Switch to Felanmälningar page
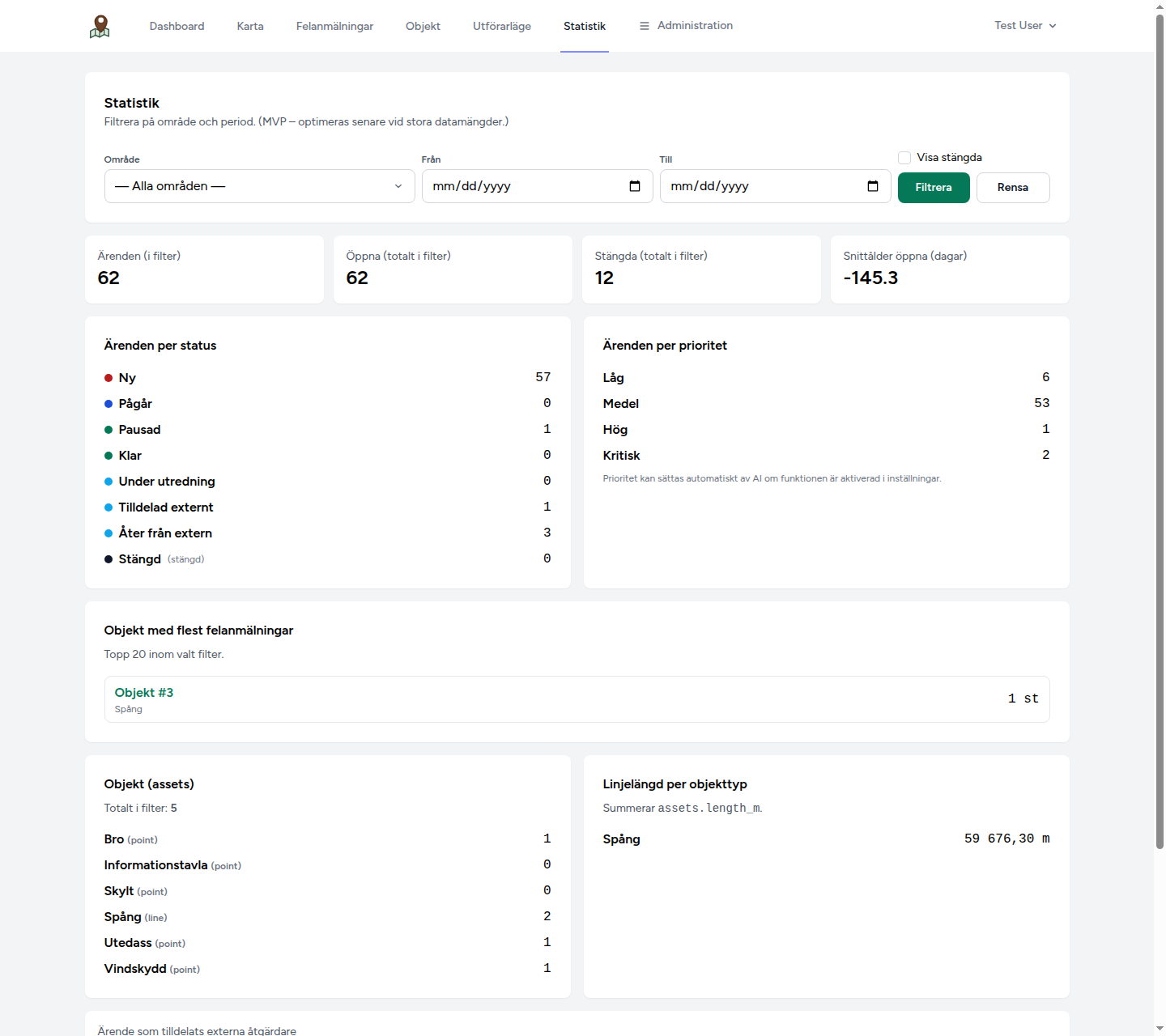This screenshot has width=1166, height=1036. click(x=334, y=26)
